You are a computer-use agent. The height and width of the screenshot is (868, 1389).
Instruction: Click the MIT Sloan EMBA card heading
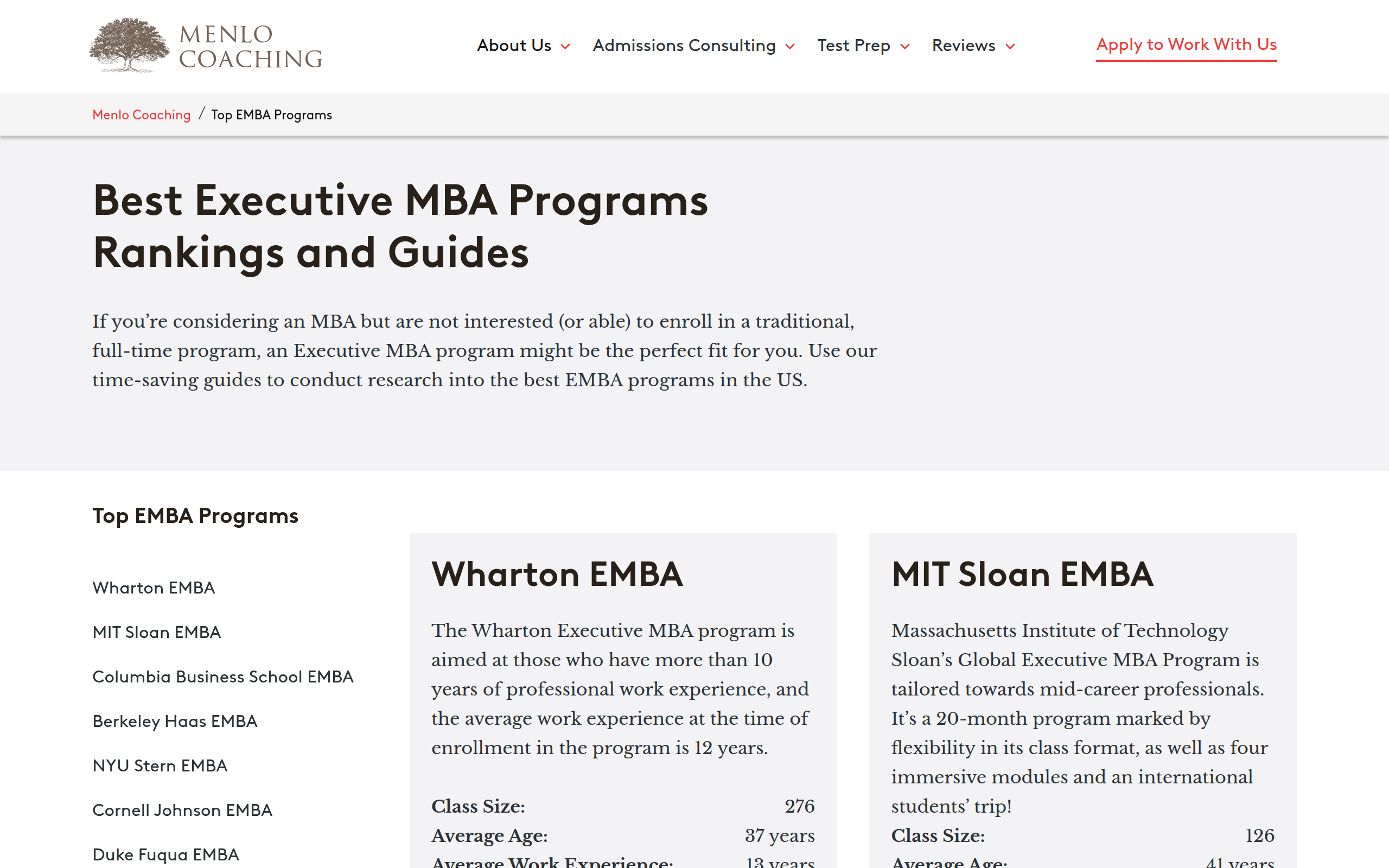click(x=1022, y=574)
